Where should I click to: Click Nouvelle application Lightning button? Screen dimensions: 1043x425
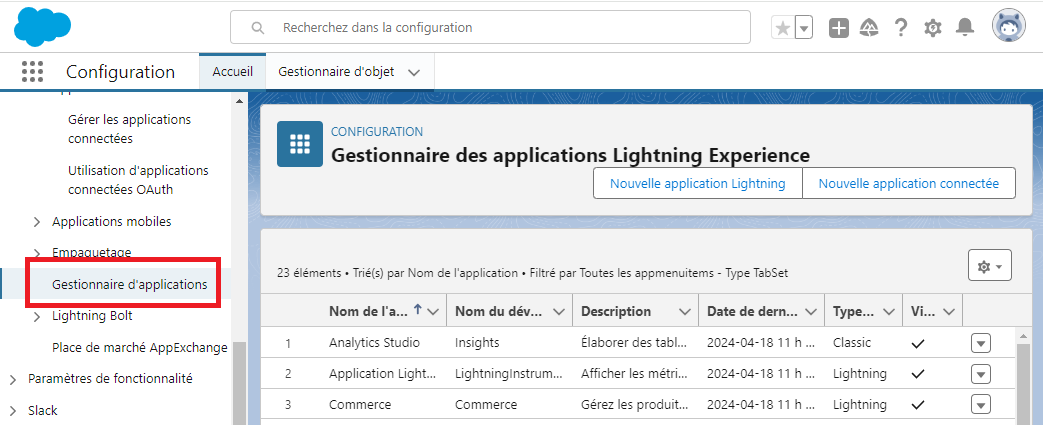[698, 183]
